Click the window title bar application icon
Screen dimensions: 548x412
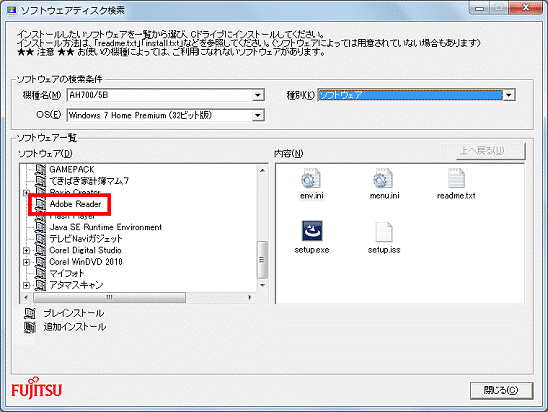pos(12,10)
